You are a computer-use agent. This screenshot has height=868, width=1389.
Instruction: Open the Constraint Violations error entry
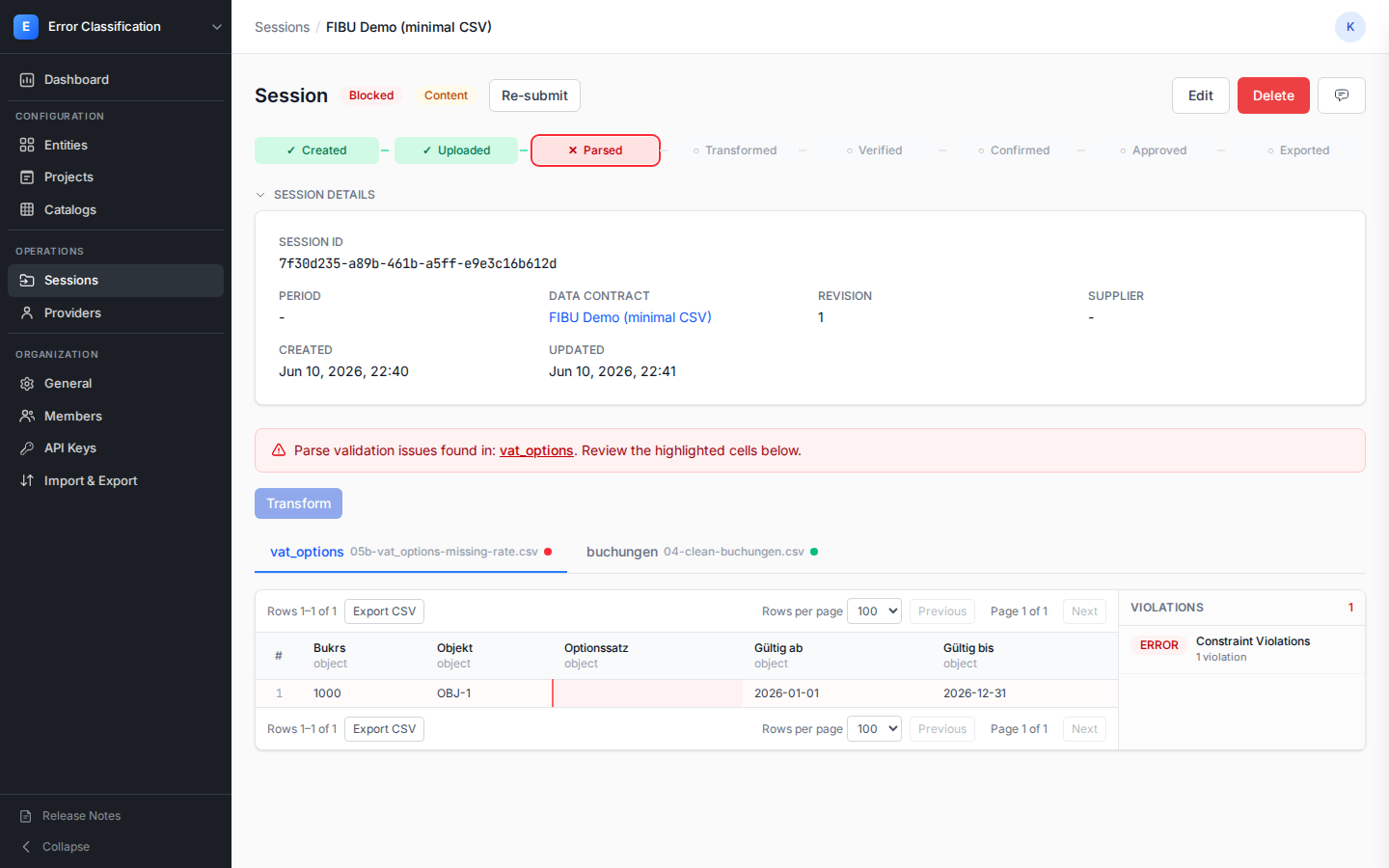(1241, 649)
